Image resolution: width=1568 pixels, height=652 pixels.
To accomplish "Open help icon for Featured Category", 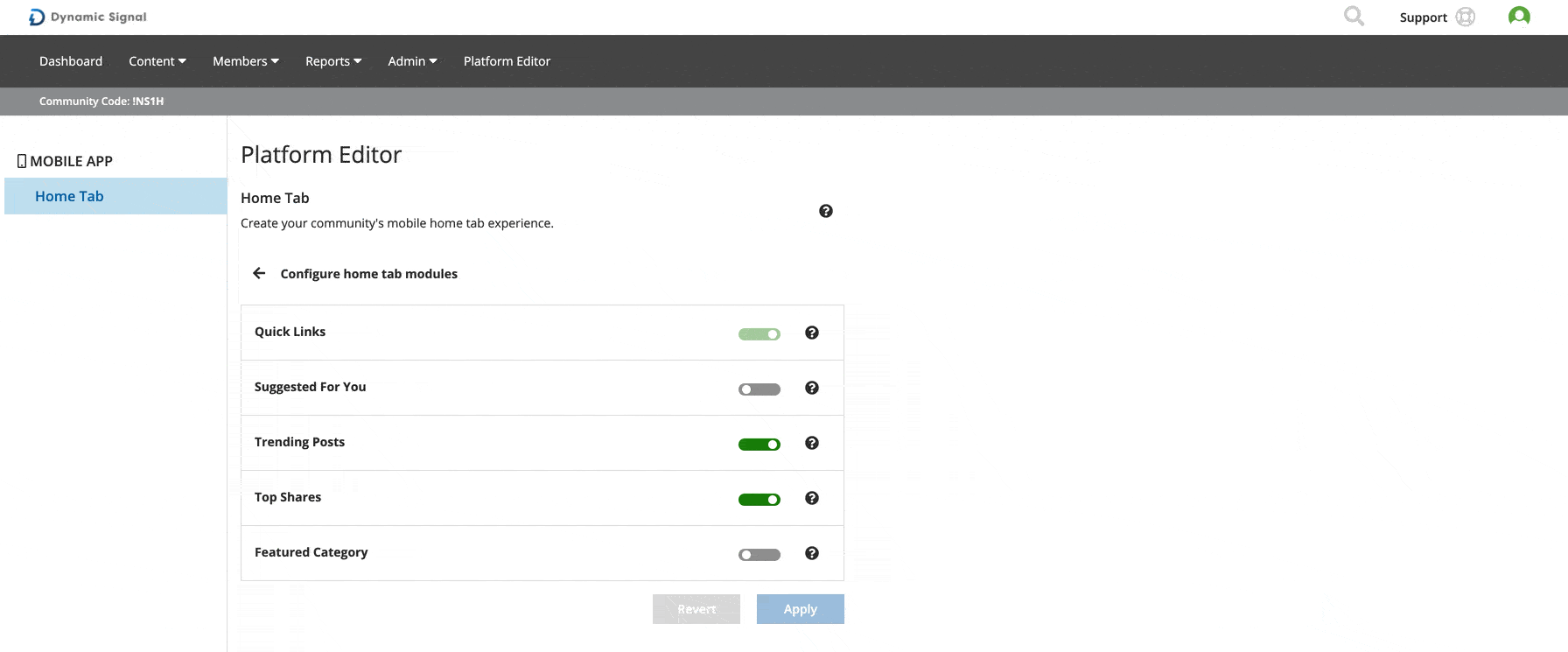I will [x=812, y=553].
